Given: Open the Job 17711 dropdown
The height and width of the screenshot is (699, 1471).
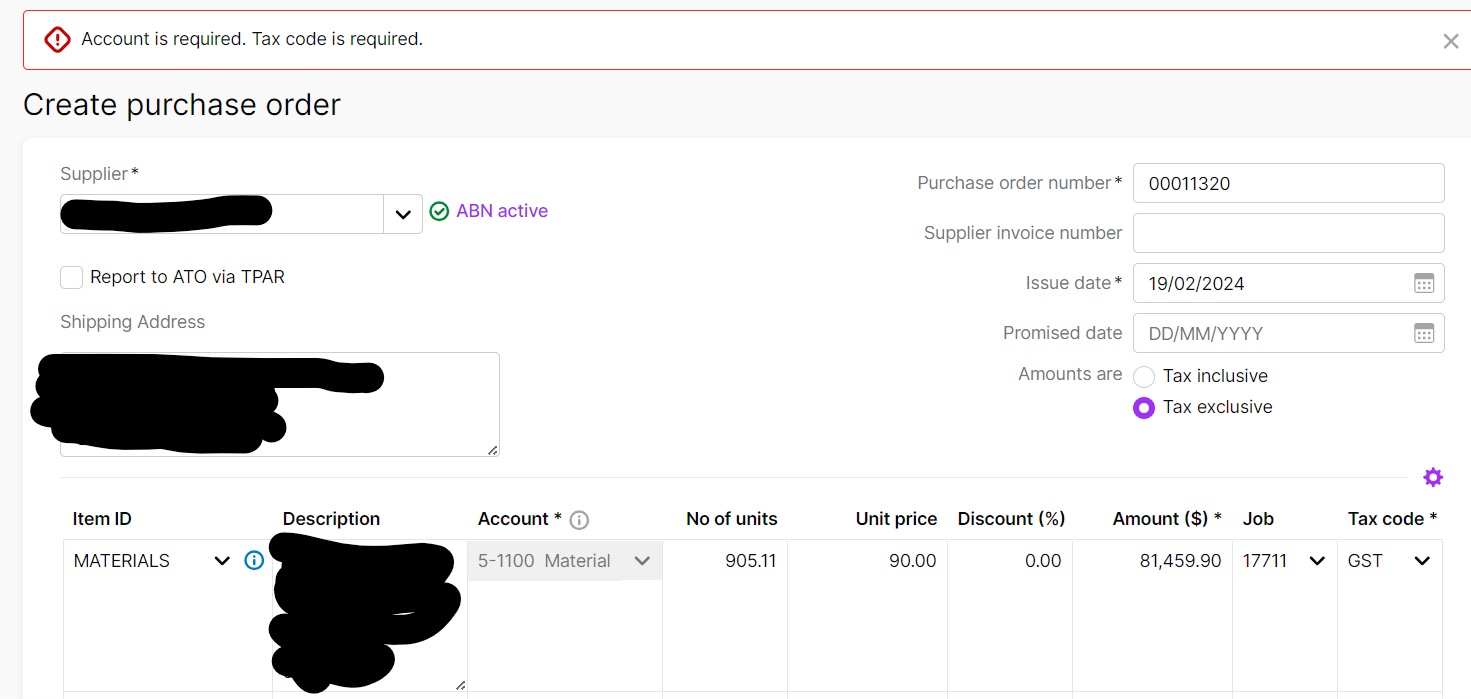Looking at the screenshot, I should 1317,561.
